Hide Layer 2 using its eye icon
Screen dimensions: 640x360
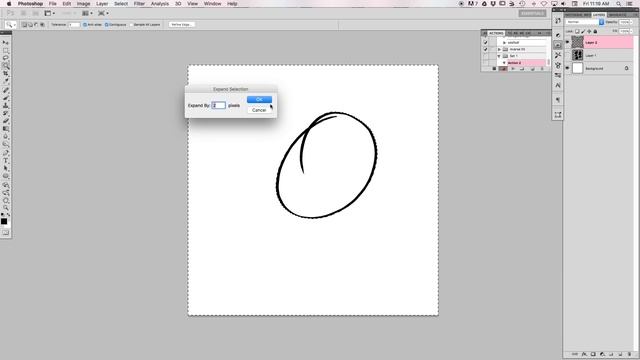tap(567, 42)
